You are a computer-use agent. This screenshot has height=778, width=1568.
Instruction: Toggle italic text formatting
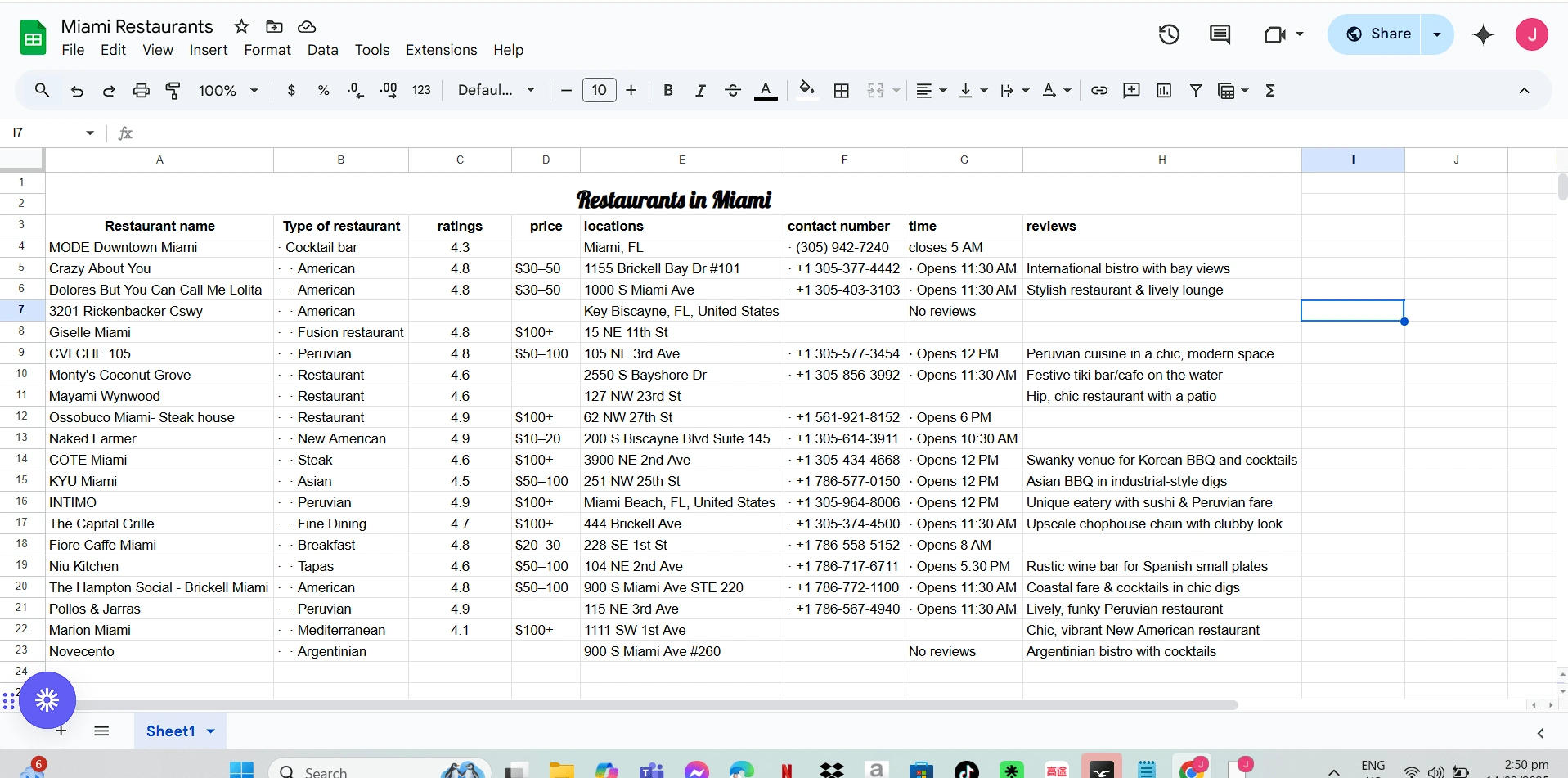(x=700, y=91)
